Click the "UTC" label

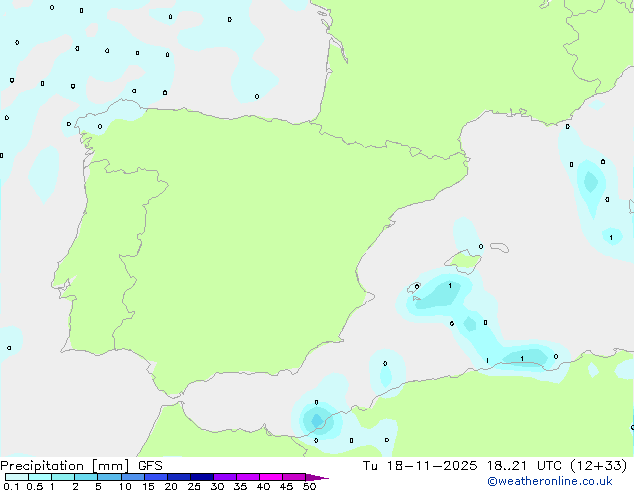pyautogui.click(x=549, y=466)
